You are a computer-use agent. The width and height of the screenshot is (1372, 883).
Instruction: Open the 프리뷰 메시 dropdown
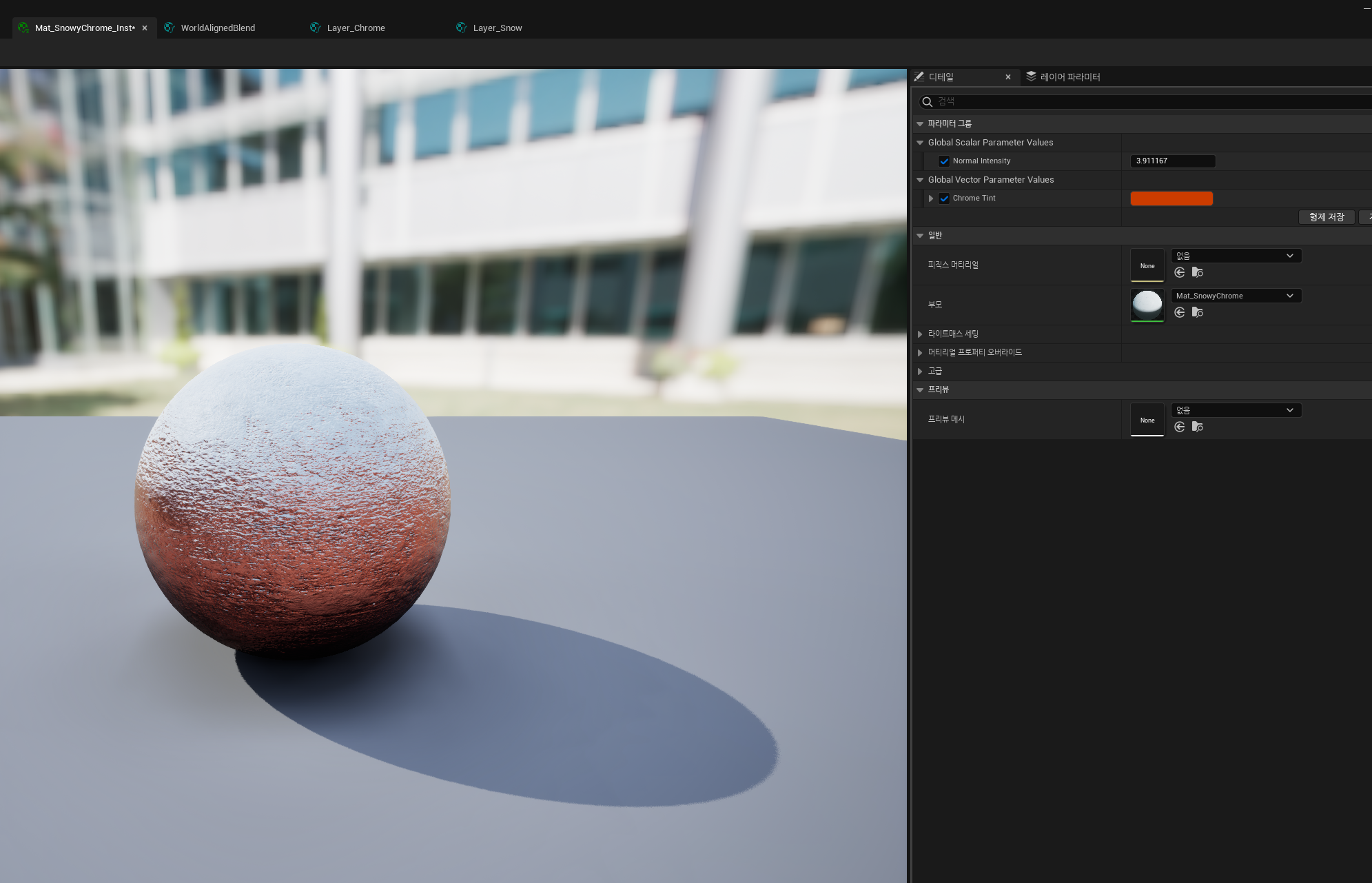point(1236,409)
